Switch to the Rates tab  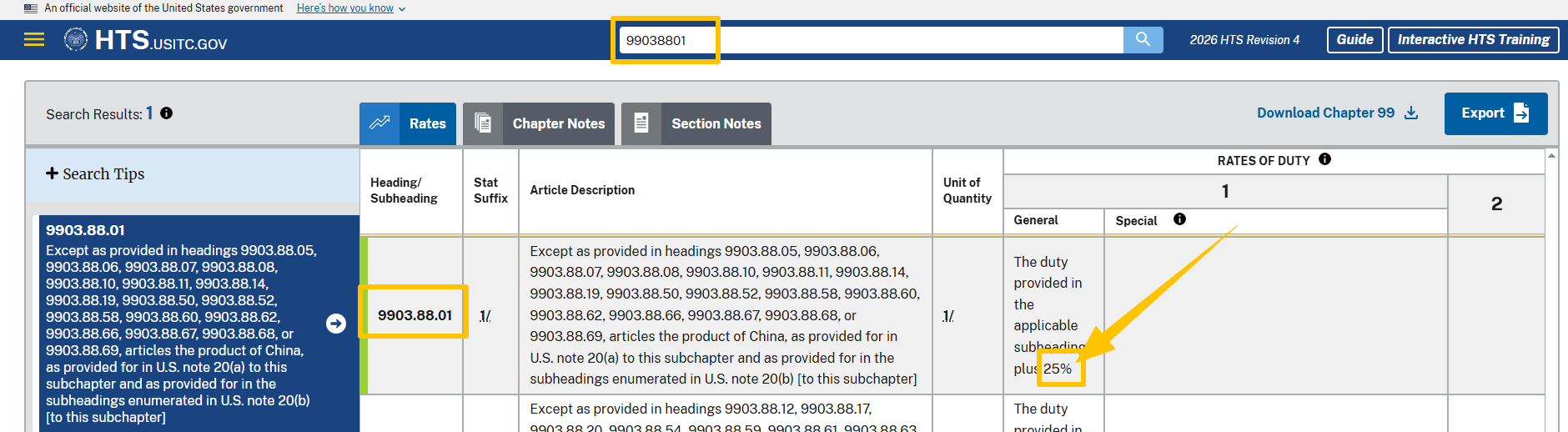point(408,123)
